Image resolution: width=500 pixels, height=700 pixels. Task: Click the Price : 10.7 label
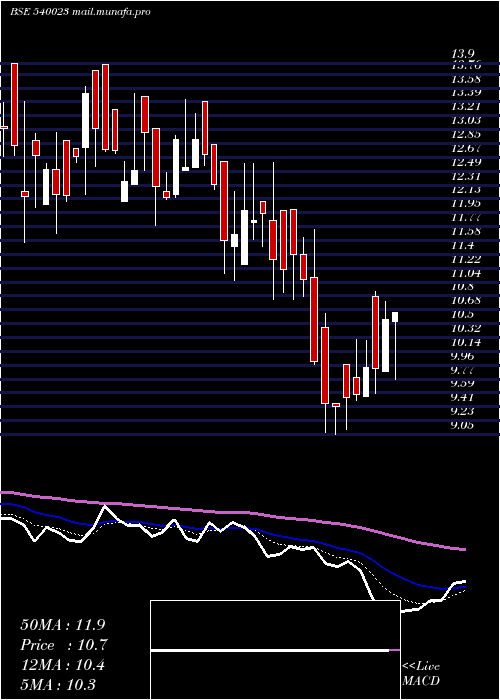pos(64,645)
